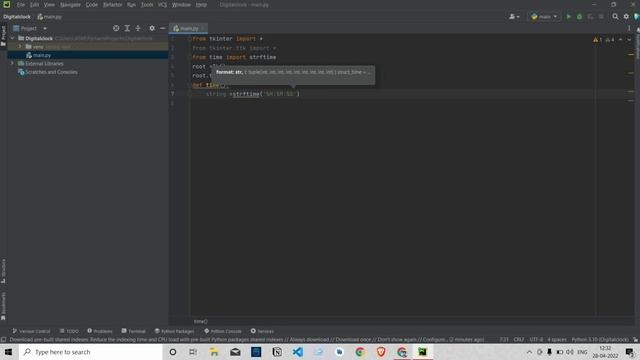Open IDE settings gear in toolbar

(x=626, y=17)
